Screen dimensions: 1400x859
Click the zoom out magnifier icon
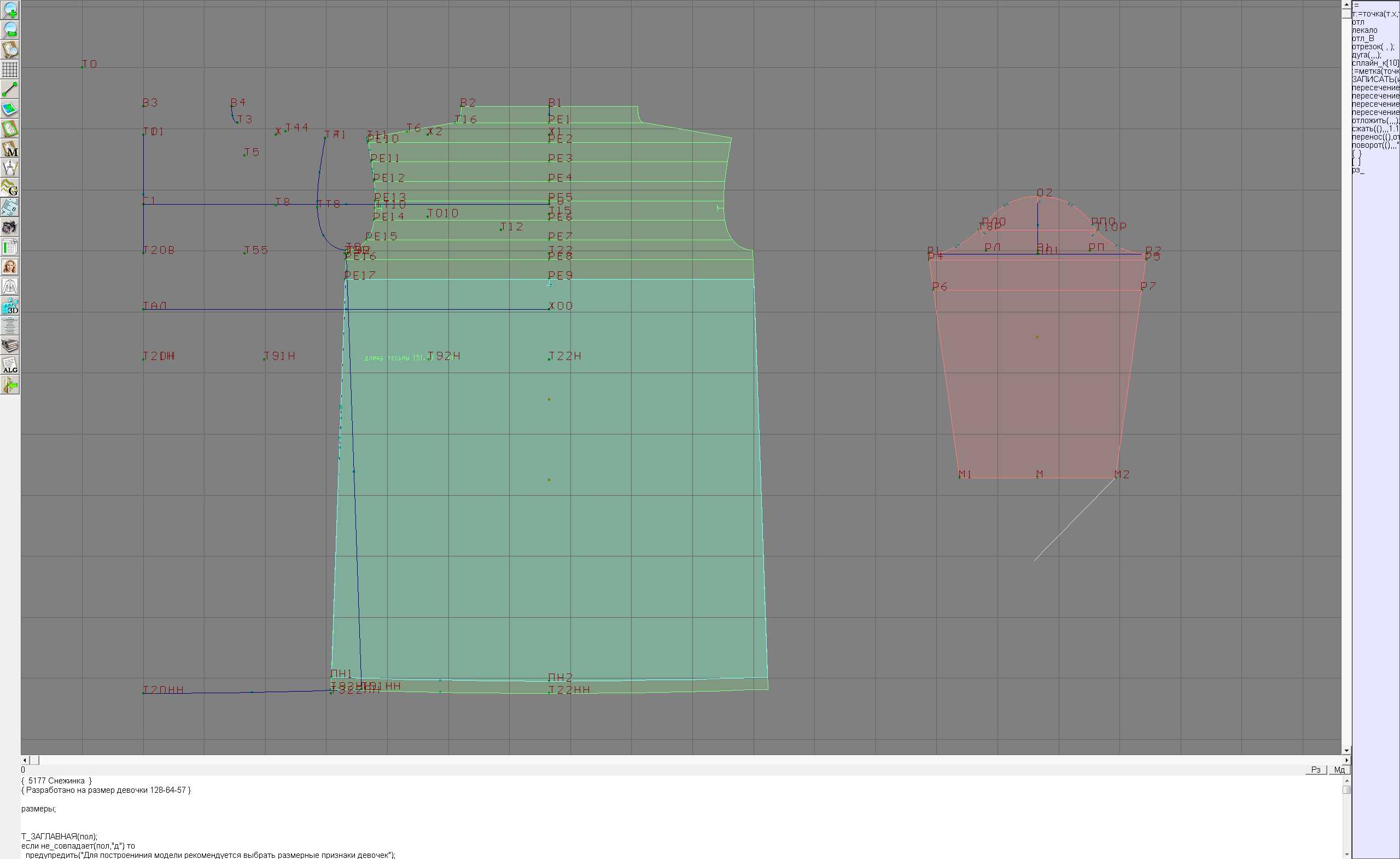[x=10, y=30]
